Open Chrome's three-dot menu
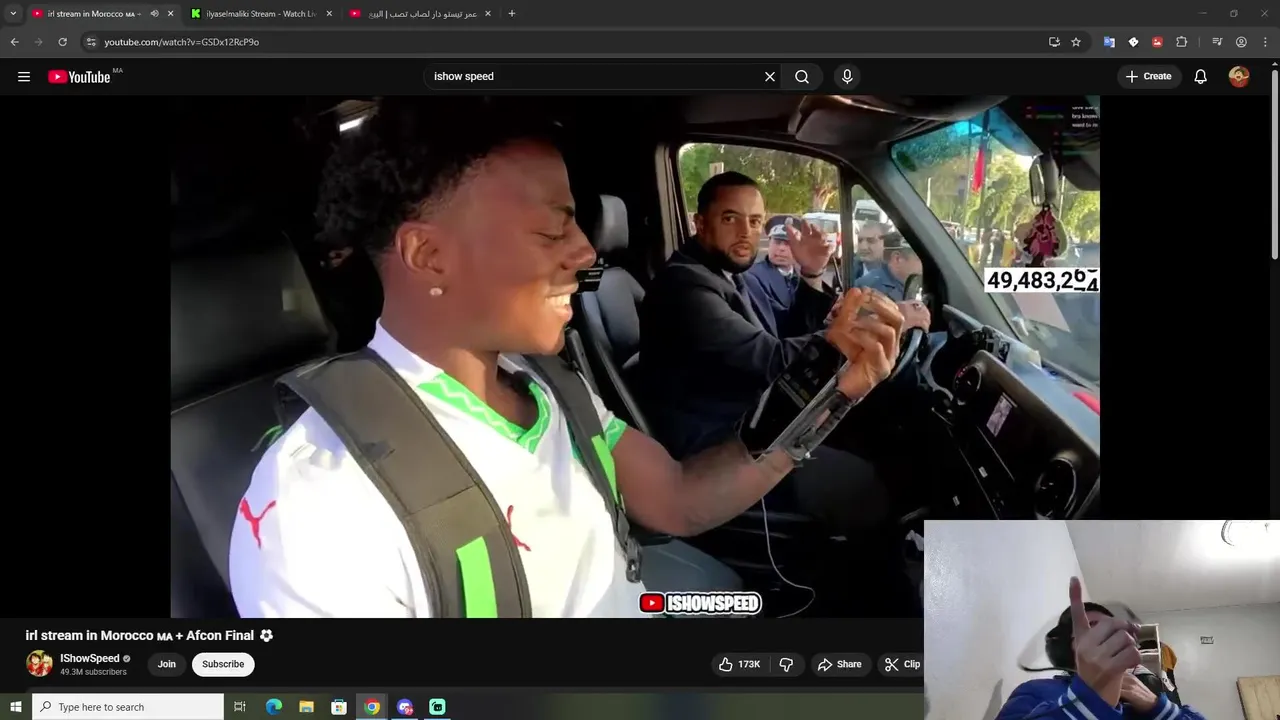This screenshot has height=720, width=1280. click(x=1265, y=42)
